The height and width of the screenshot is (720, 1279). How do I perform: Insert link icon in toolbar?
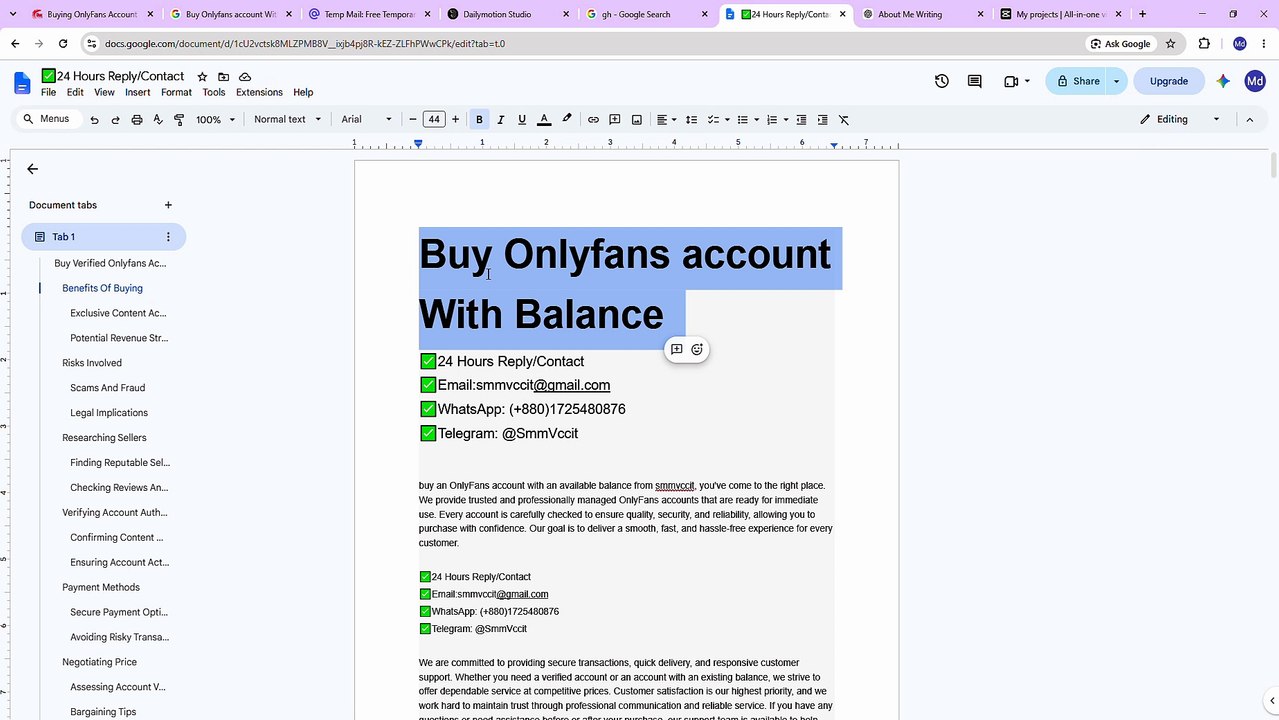click(593, 120)
